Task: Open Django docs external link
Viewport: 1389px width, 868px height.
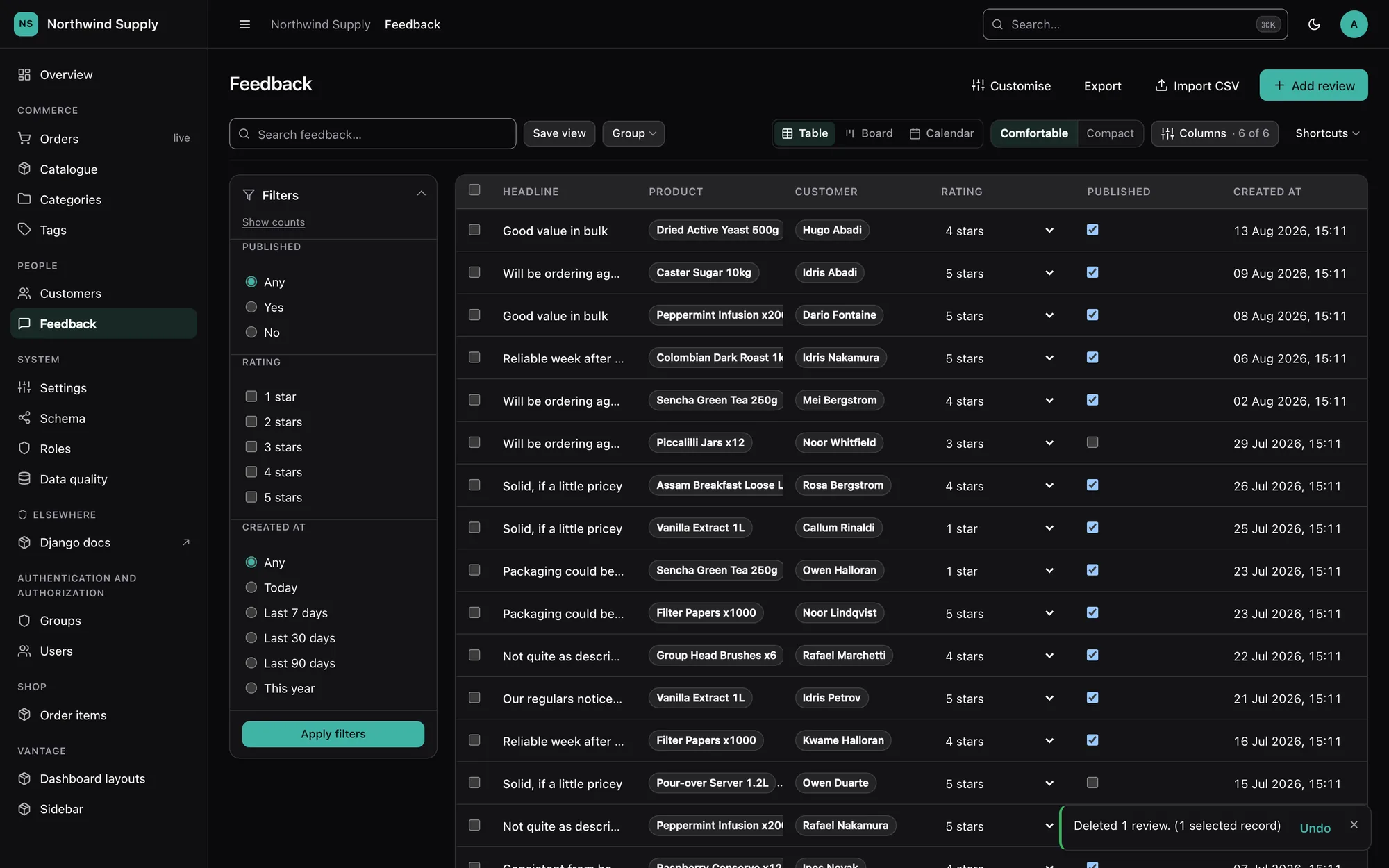Action: (103, 542)
